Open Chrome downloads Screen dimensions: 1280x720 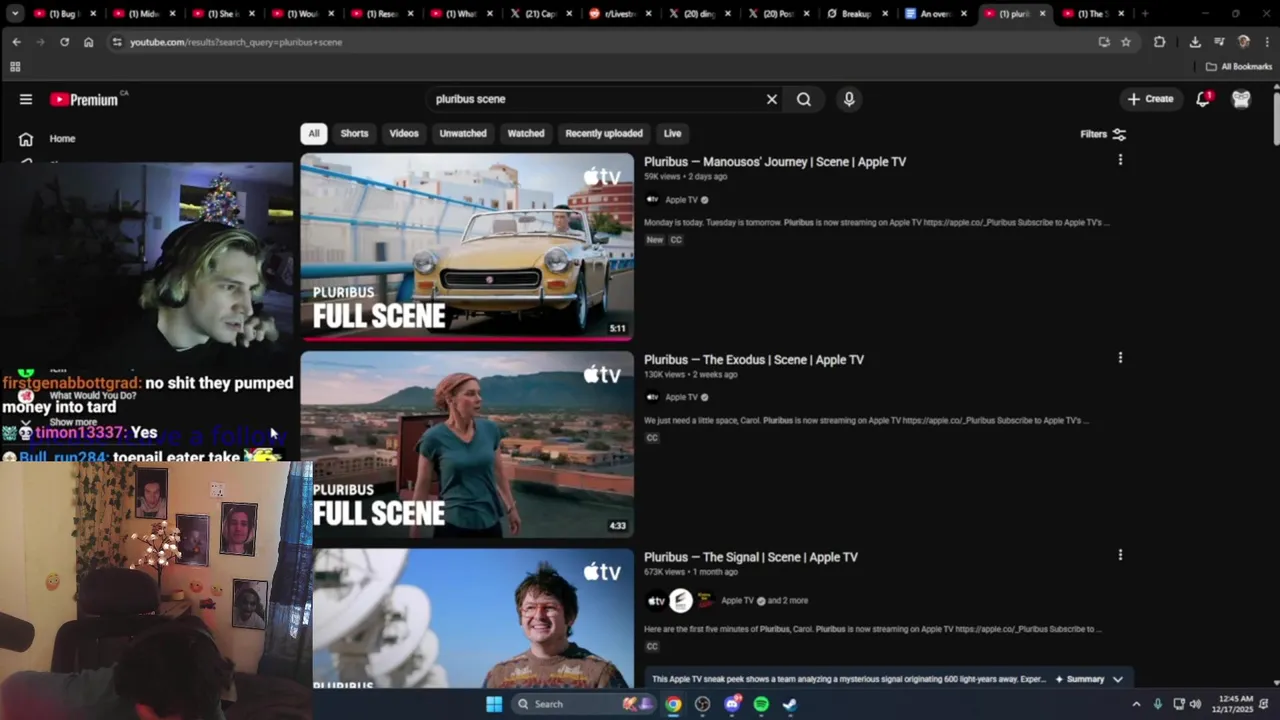[1195, 42]
